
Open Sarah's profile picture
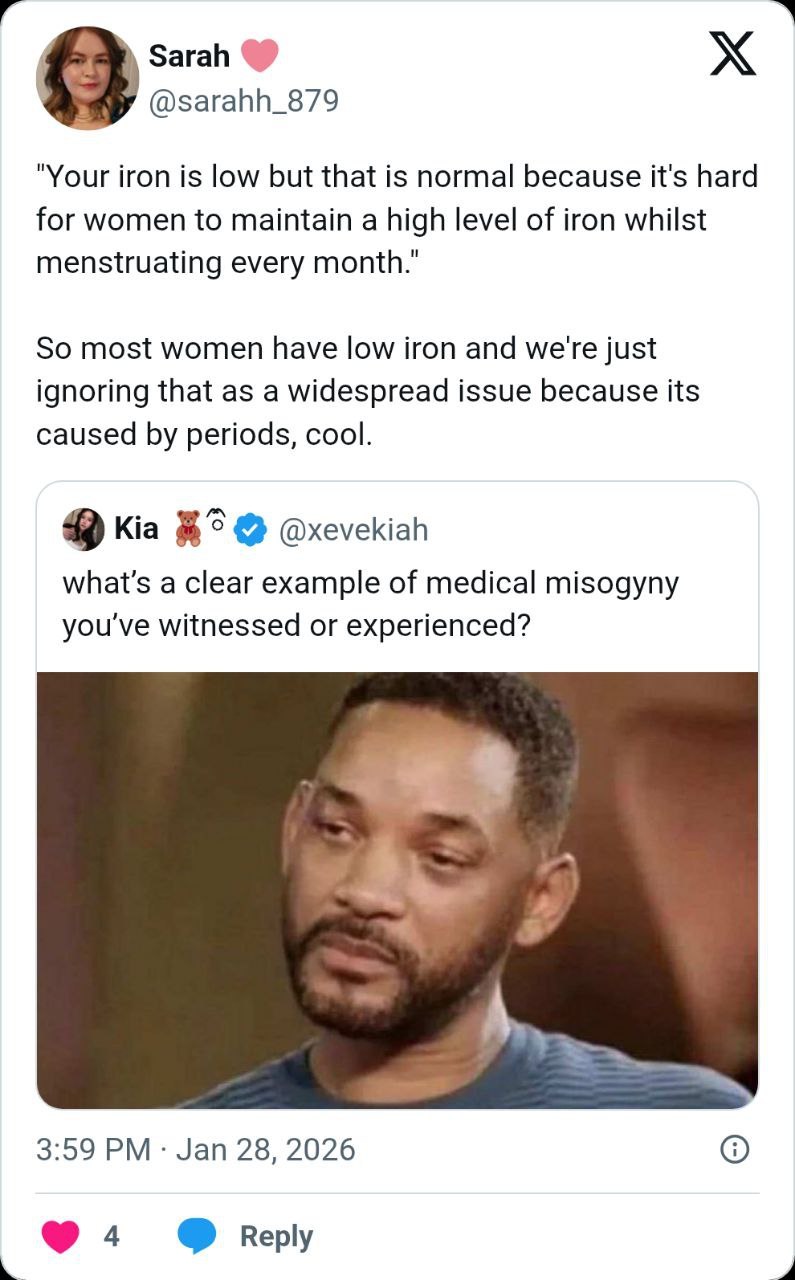point(87,78)
